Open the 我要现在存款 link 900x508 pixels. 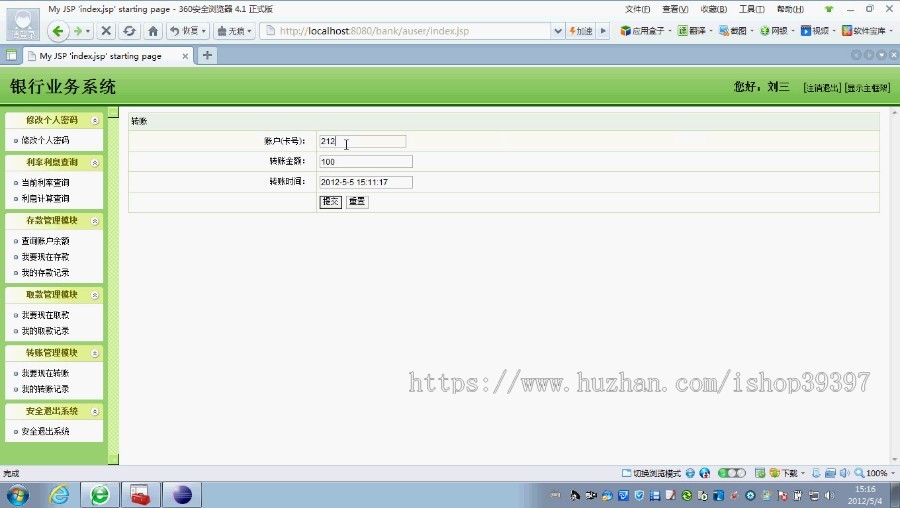point(45,257)
